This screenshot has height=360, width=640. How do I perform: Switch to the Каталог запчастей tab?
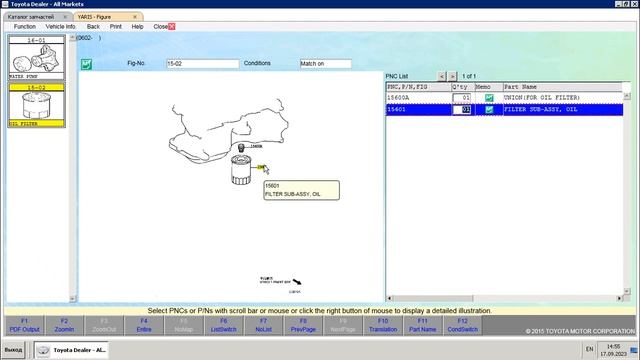click(31, 17)
